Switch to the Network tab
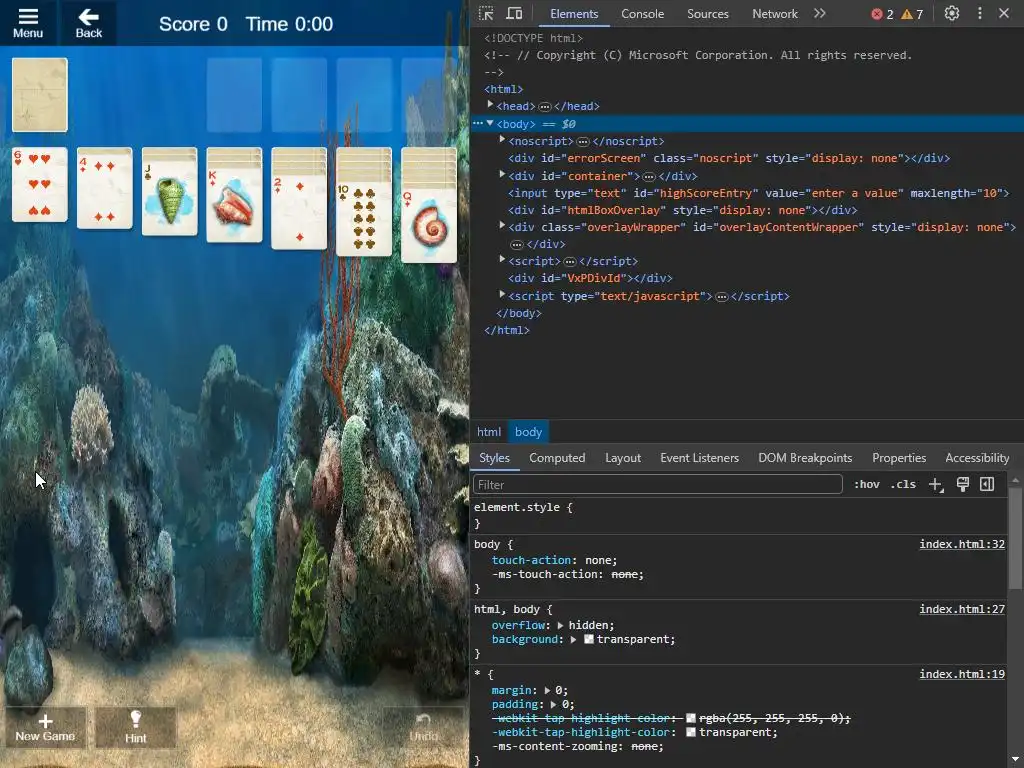This screenshot has width=1024, height=768. coord(775,14)
